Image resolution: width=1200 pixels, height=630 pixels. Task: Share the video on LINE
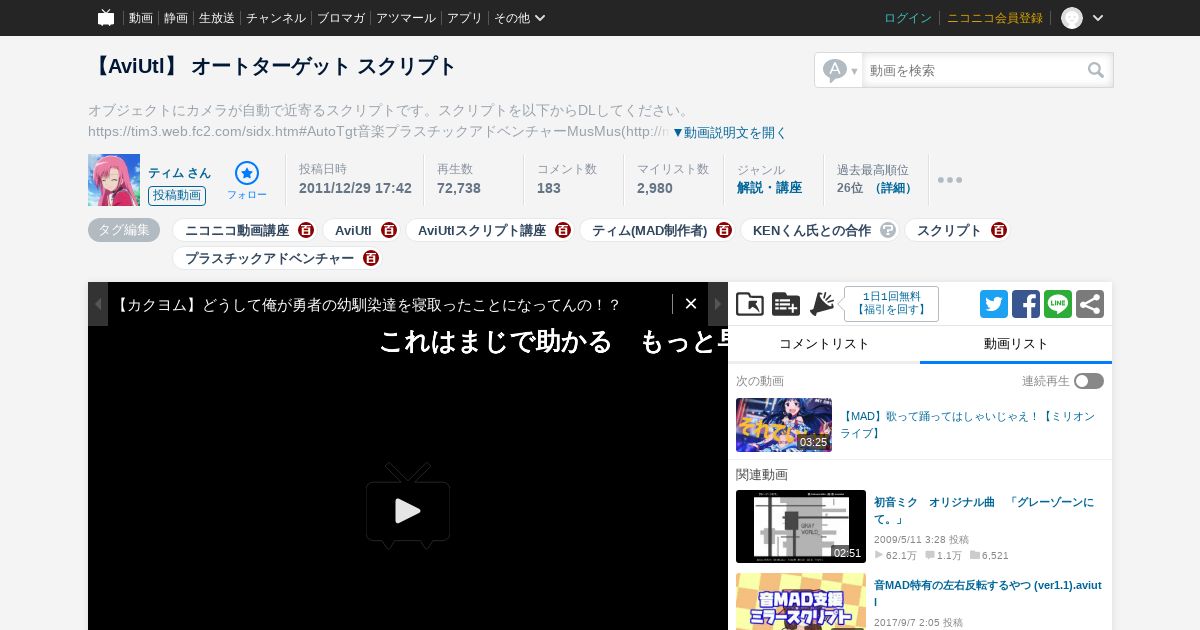point(1058,304)
